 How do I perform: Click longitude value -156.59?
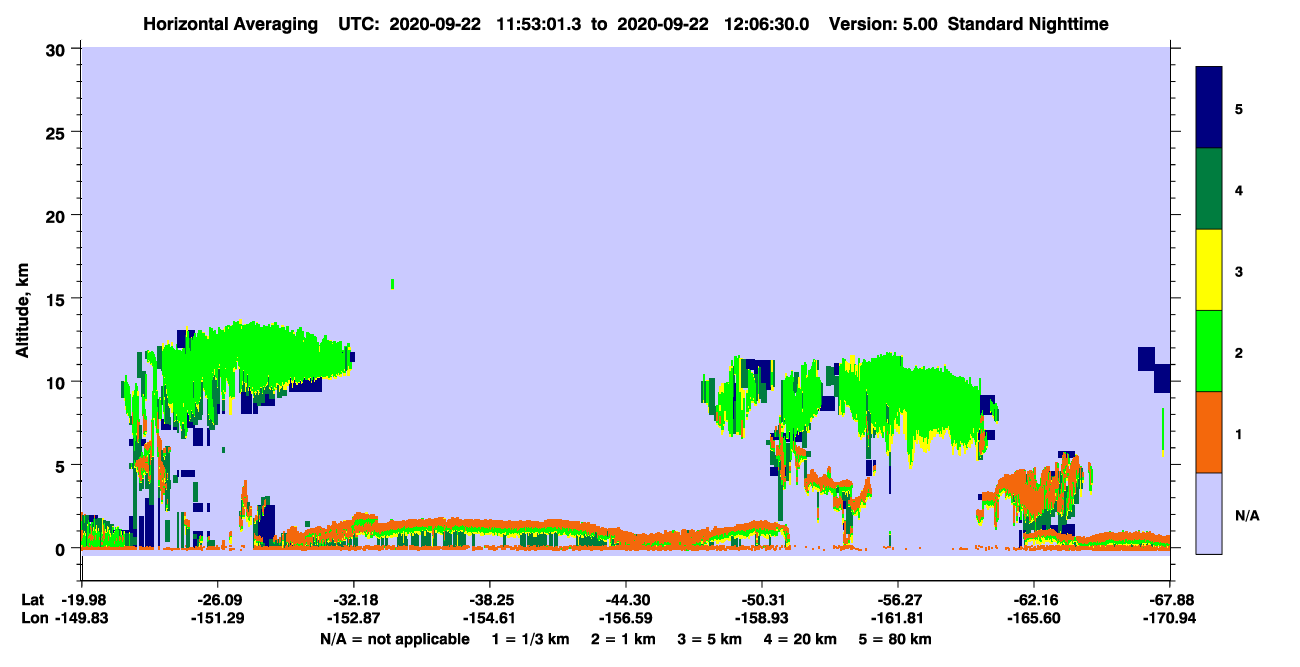click(x=626, y=619)
